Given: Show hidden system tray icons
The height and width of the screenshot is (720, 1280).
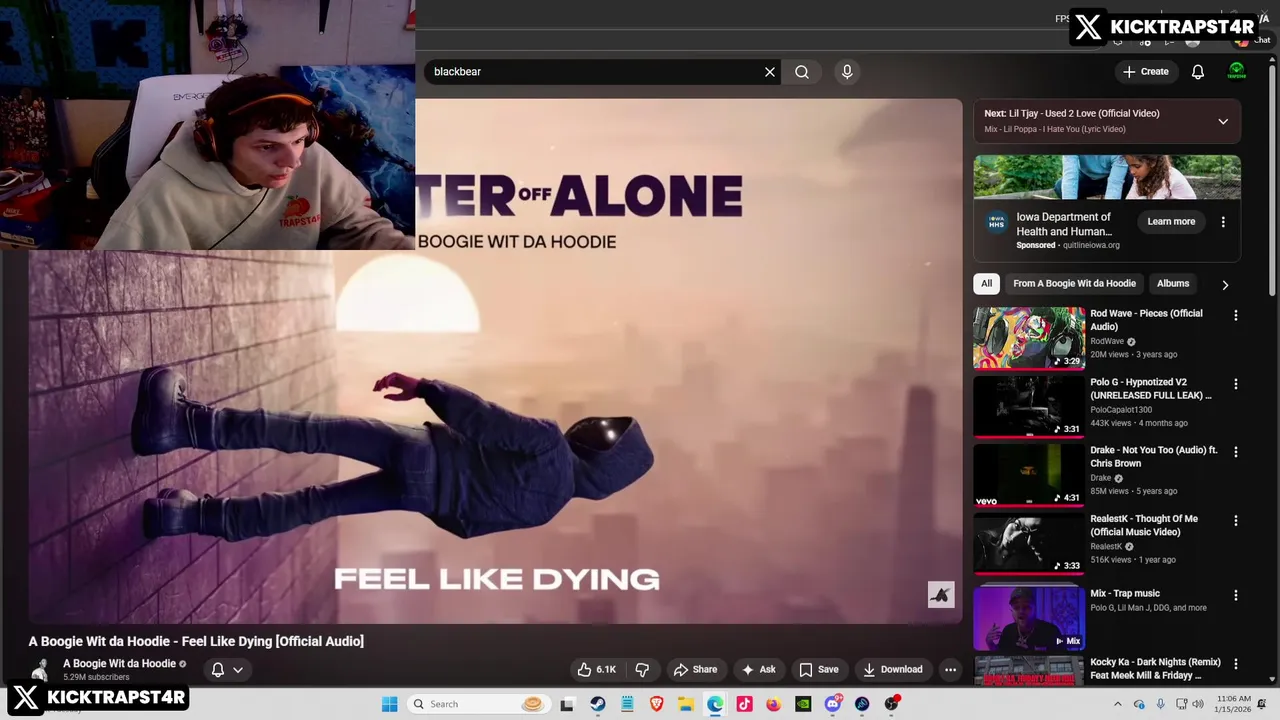Looking at the screenshot, I should 1118,704.
